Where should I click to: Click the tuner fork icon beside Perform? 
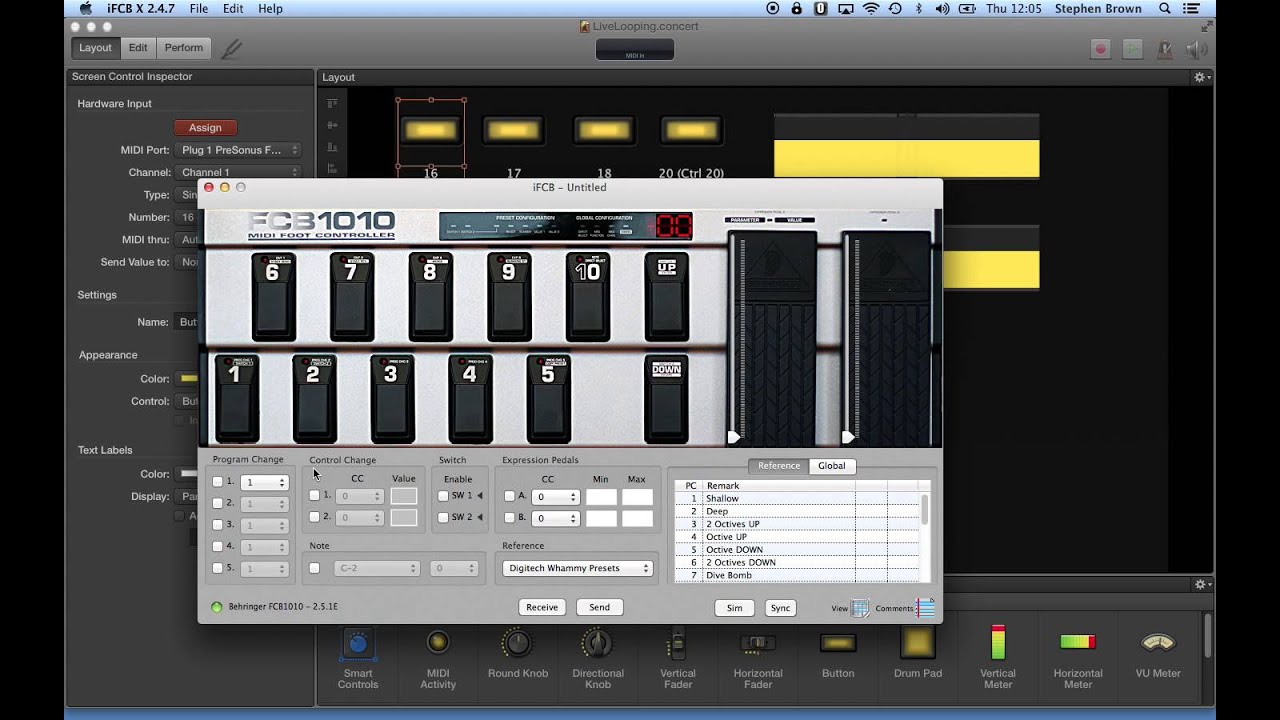tap(231, 48)
